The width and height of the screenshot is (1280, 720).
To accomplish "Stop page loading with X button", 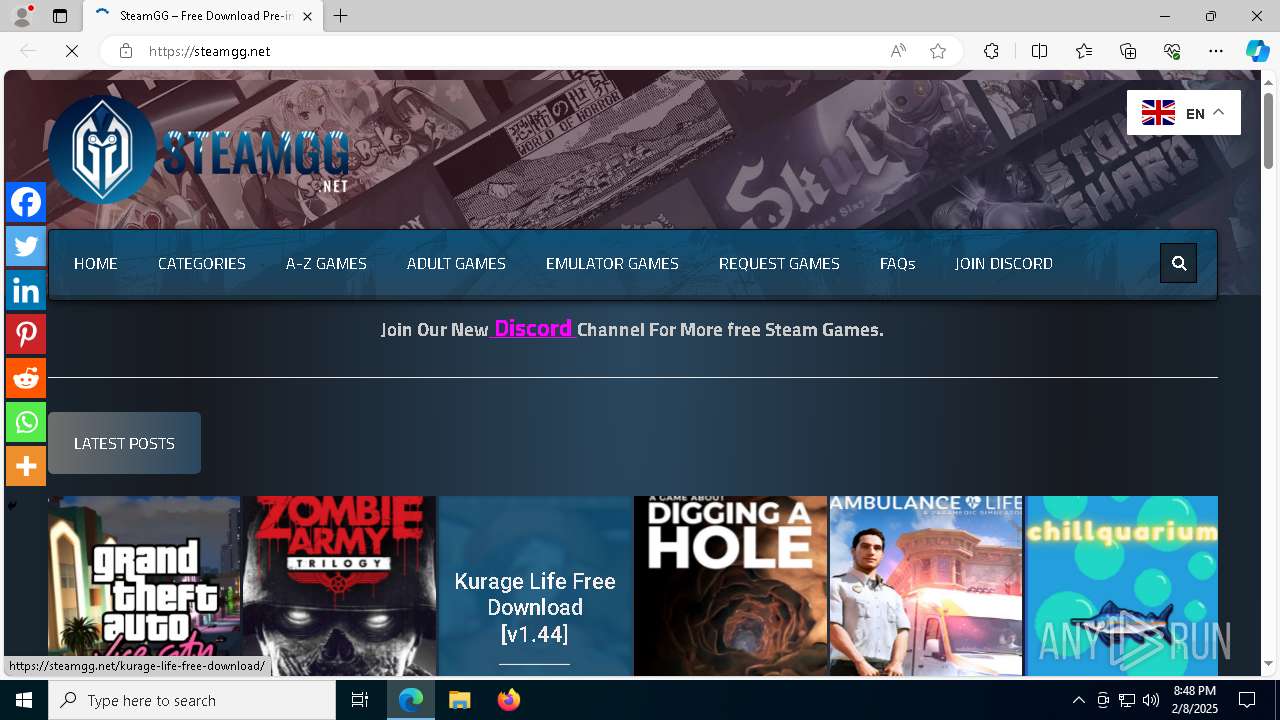I will point(72,51).
